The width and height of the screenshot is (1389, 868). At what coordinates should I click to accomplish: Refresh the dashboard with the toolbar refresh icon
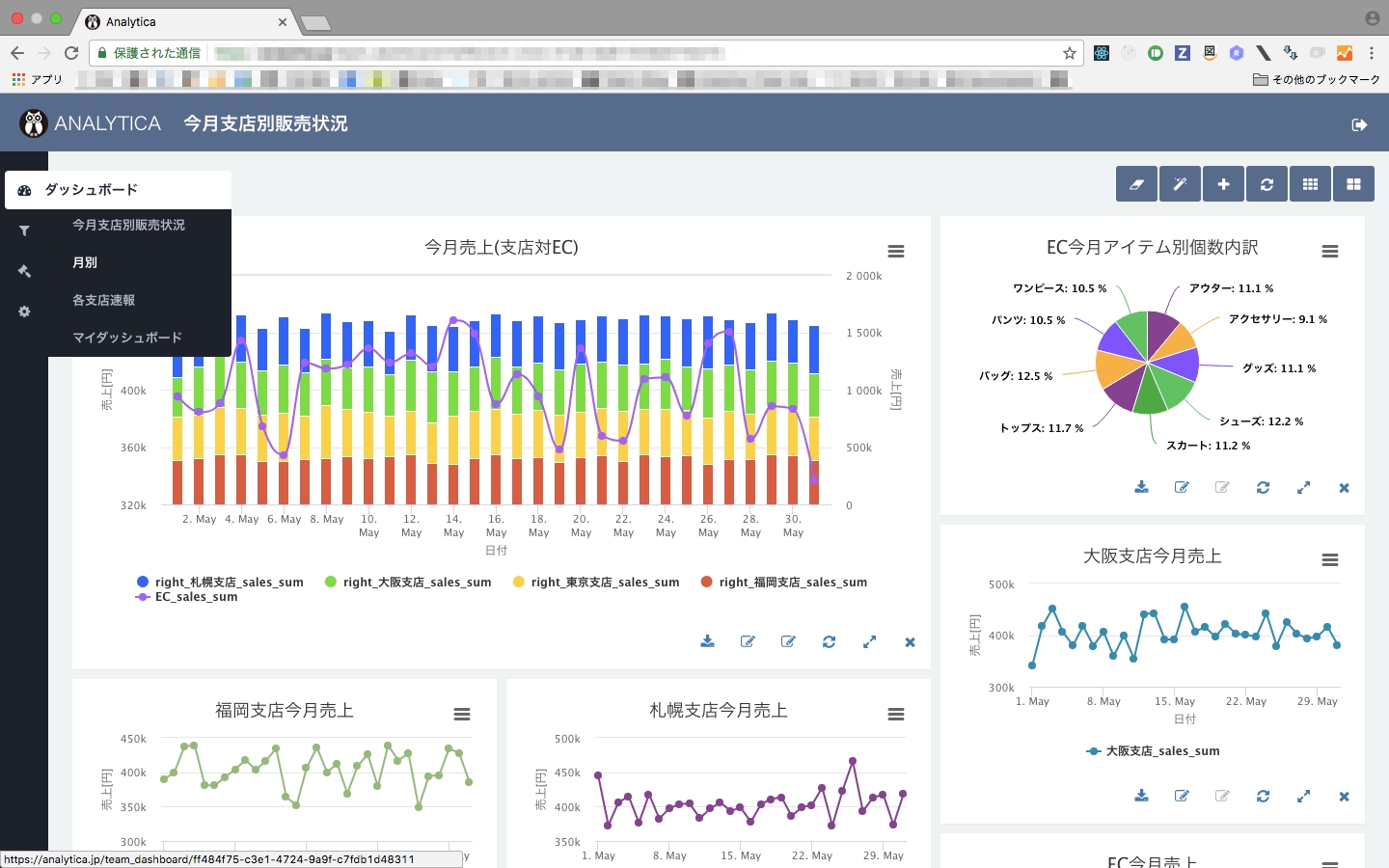[1266, 183]
